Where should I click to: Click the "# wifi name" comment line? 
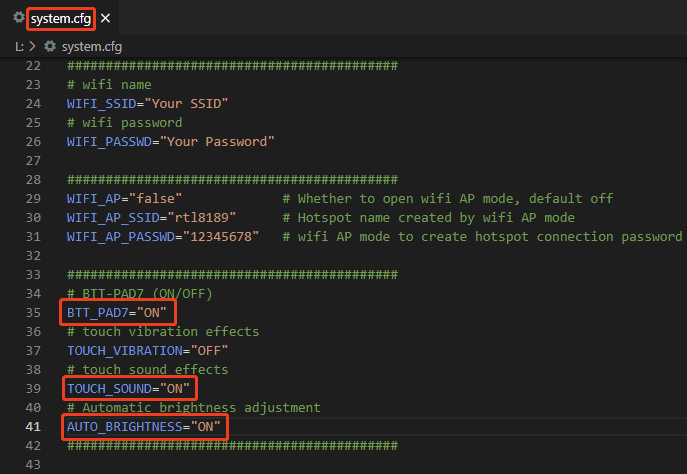coord(109,85)
